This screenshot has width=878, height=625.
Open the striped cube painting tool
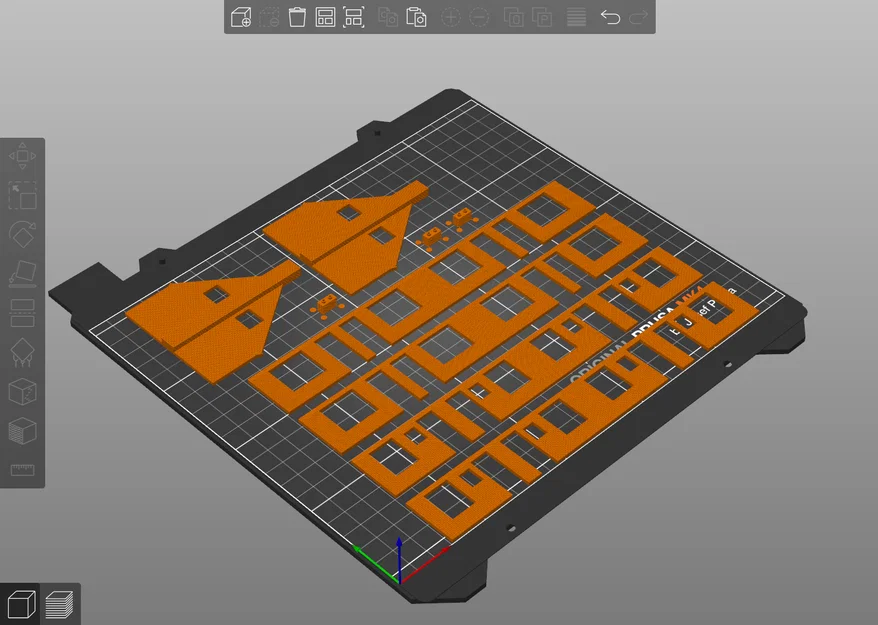[22, 431]
